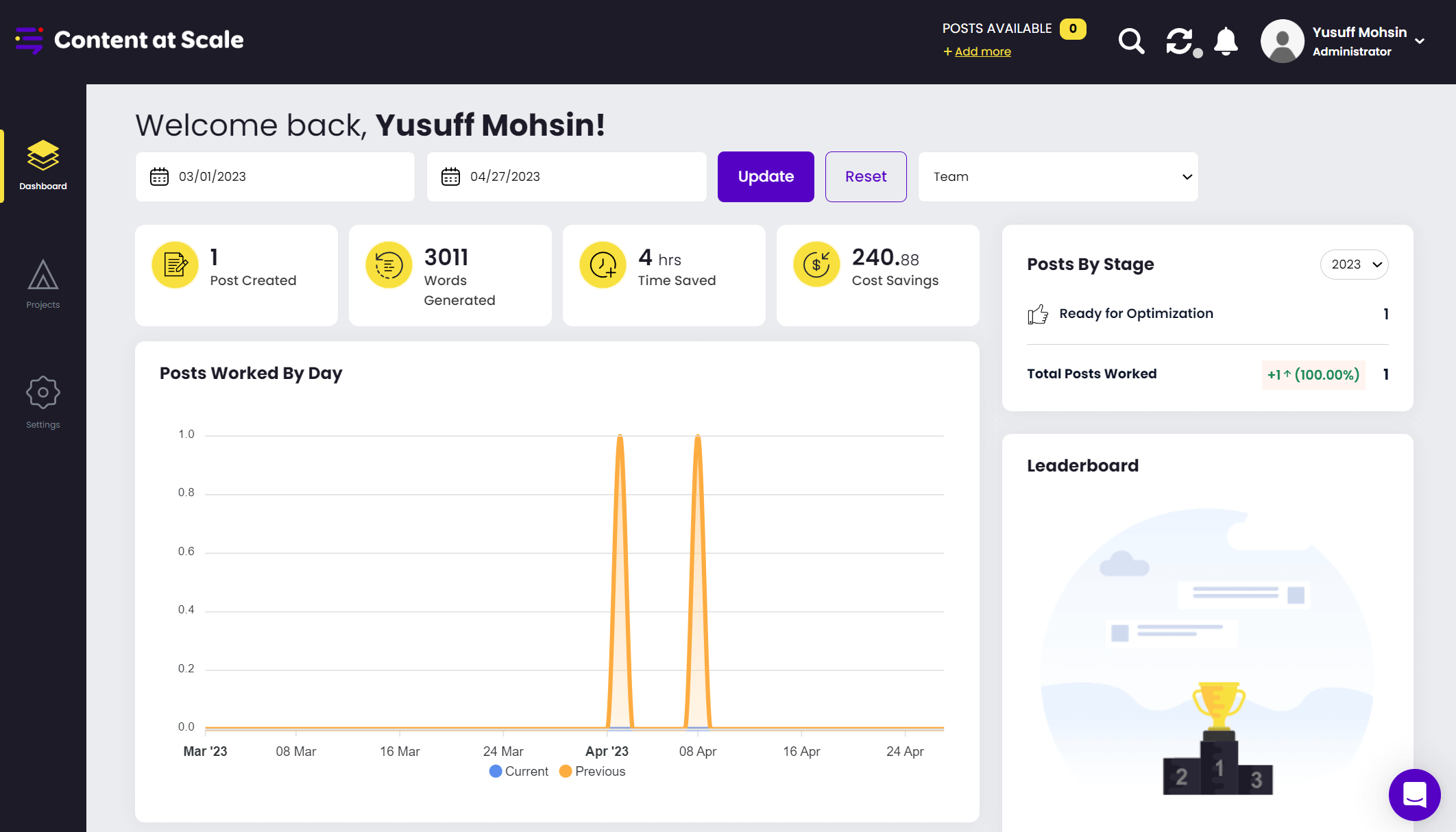
Task: Click the Reset button
Action: pos(866,177)
